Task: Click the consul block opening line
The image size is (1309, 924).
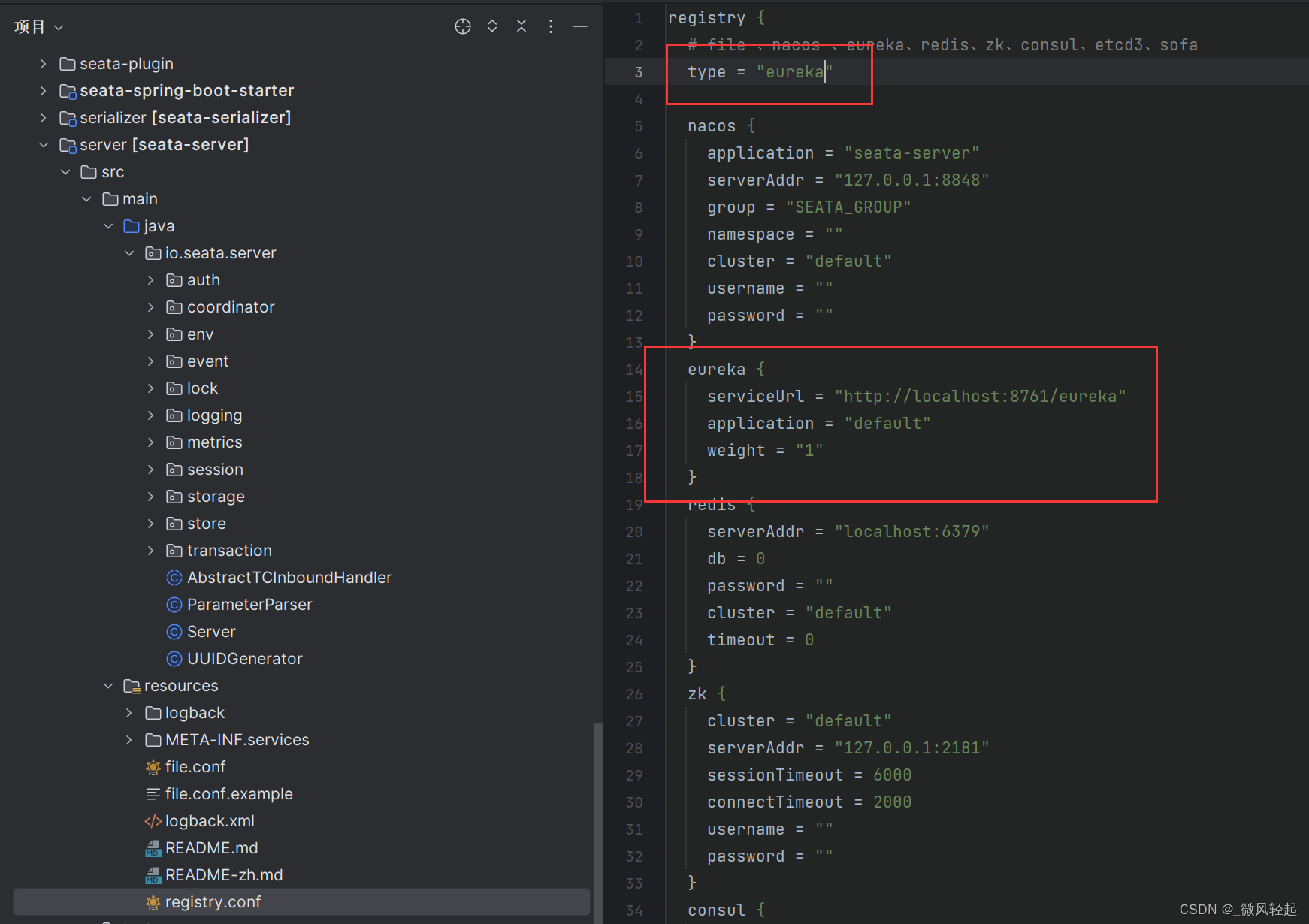Action: click(727, 910)
